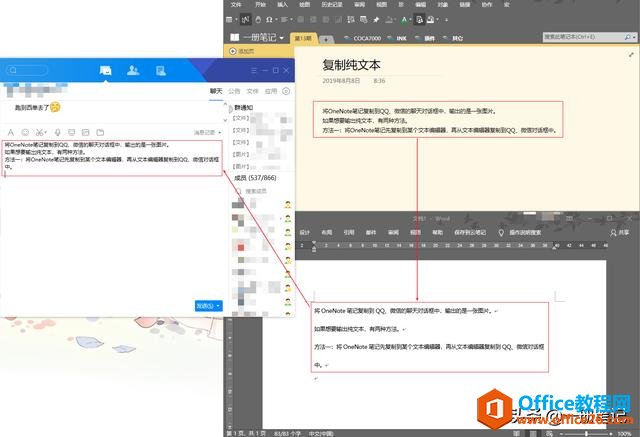Click the round settings icon beside 应用

[x=286, y=91]
